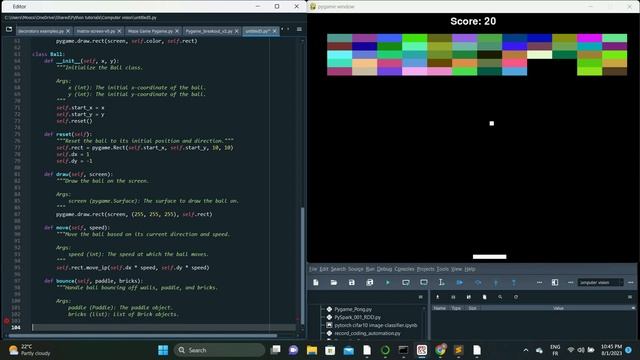
Task: Select Pygame_Pong.py in project tree
Action: click(x=353, y=309)
